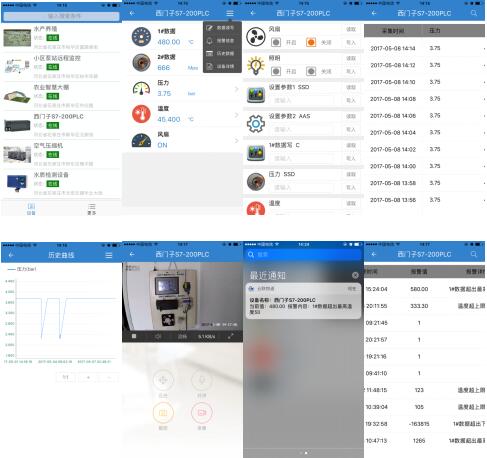Viewport: 487px width, 458px height.
Task: Select 照明 开启 radio button
Action: 276,71
